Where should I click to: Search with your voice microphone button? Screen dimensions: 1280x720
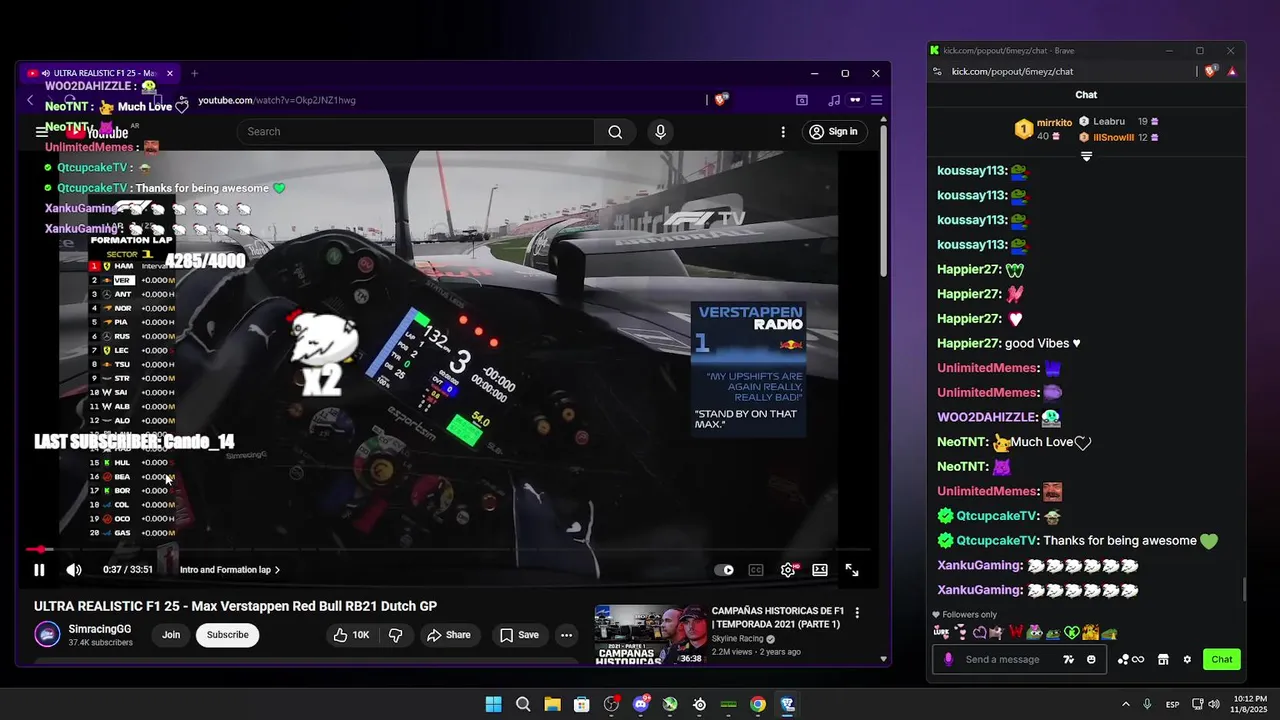660,131
